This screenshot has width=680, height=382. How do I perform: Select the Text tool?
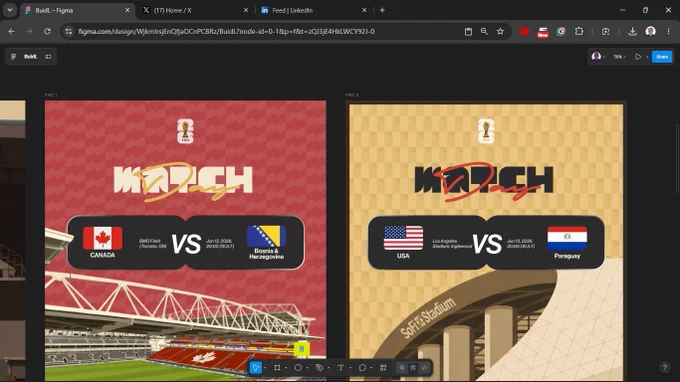[x=340, y=368]
